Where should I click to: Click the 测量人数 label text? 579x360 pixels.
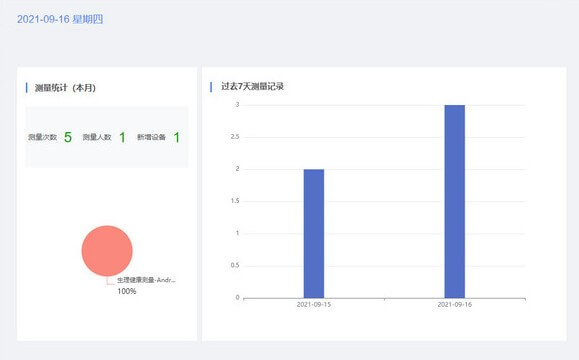[x=97, y=137]
